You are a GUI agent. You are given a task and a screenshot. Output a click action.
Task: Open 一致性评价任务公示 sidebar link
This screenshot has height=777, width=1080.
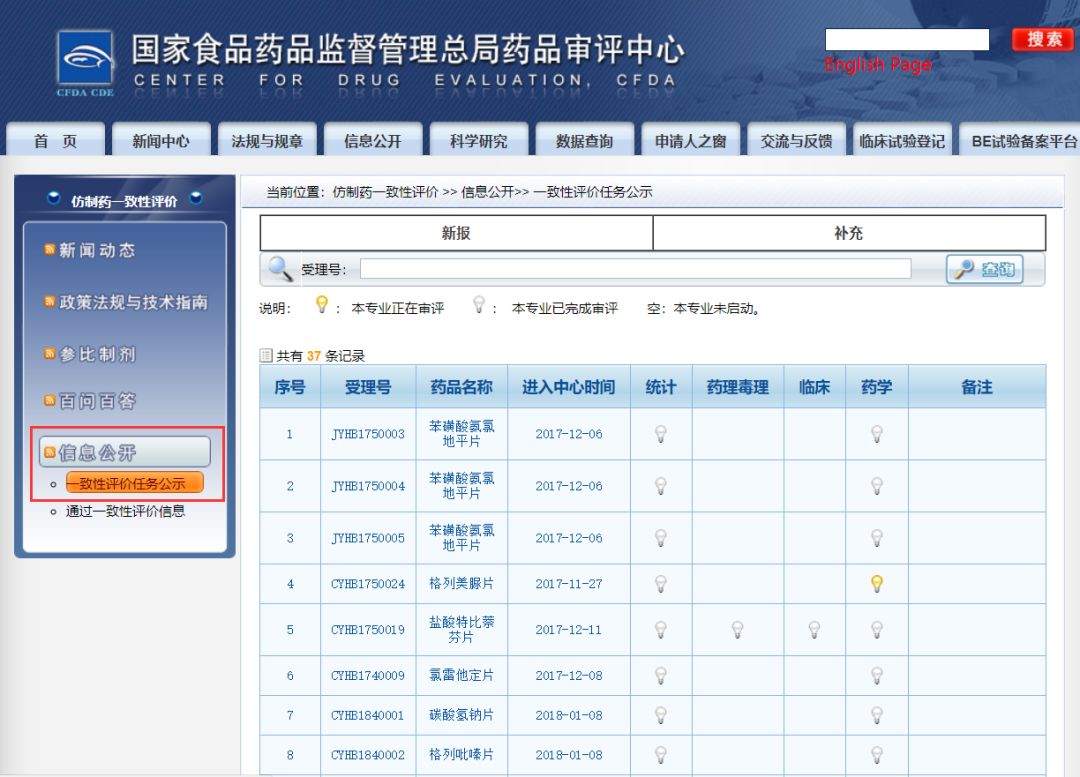(x=134, y=483)
